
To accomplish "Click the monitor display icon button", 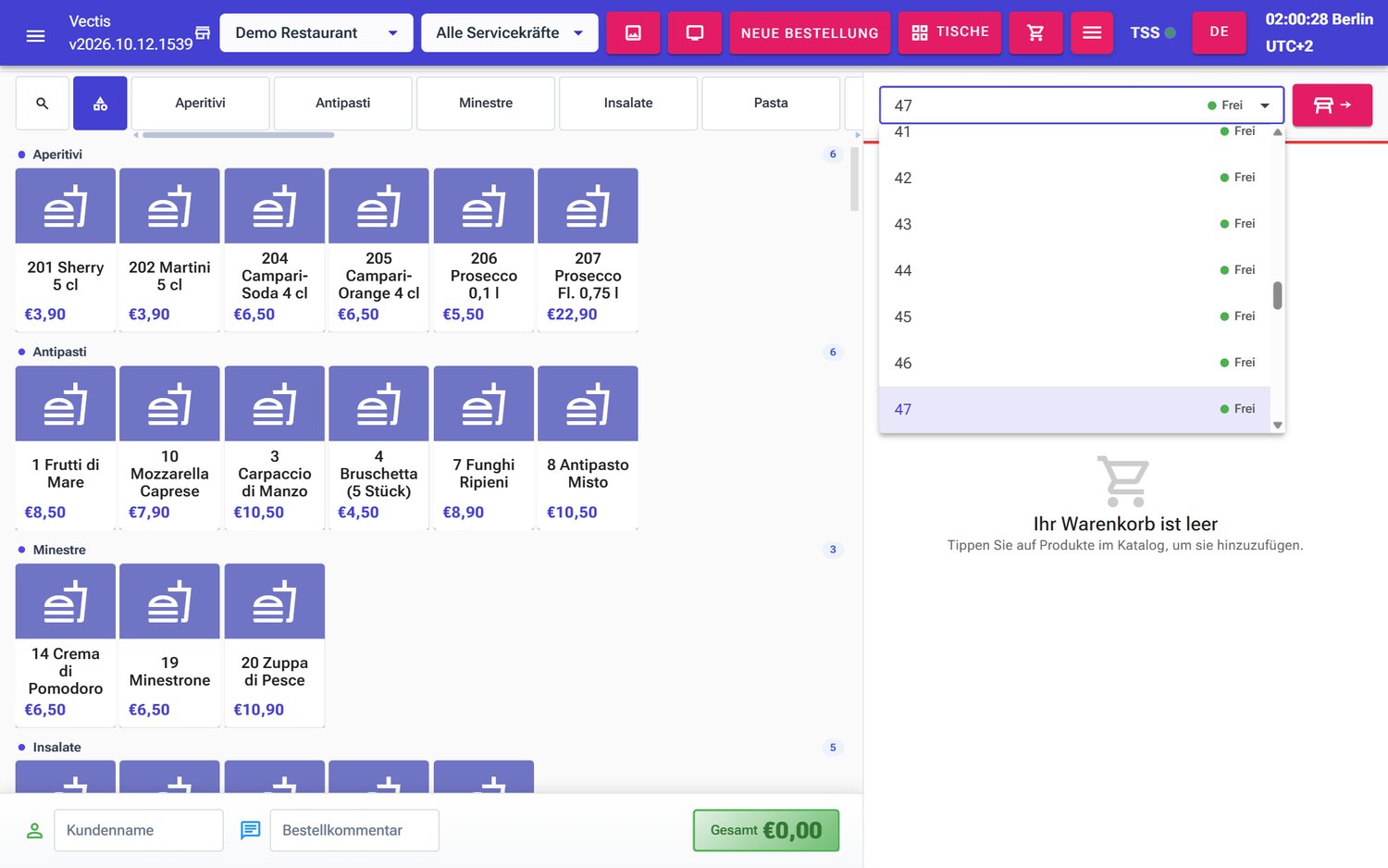I will [695, 32].
